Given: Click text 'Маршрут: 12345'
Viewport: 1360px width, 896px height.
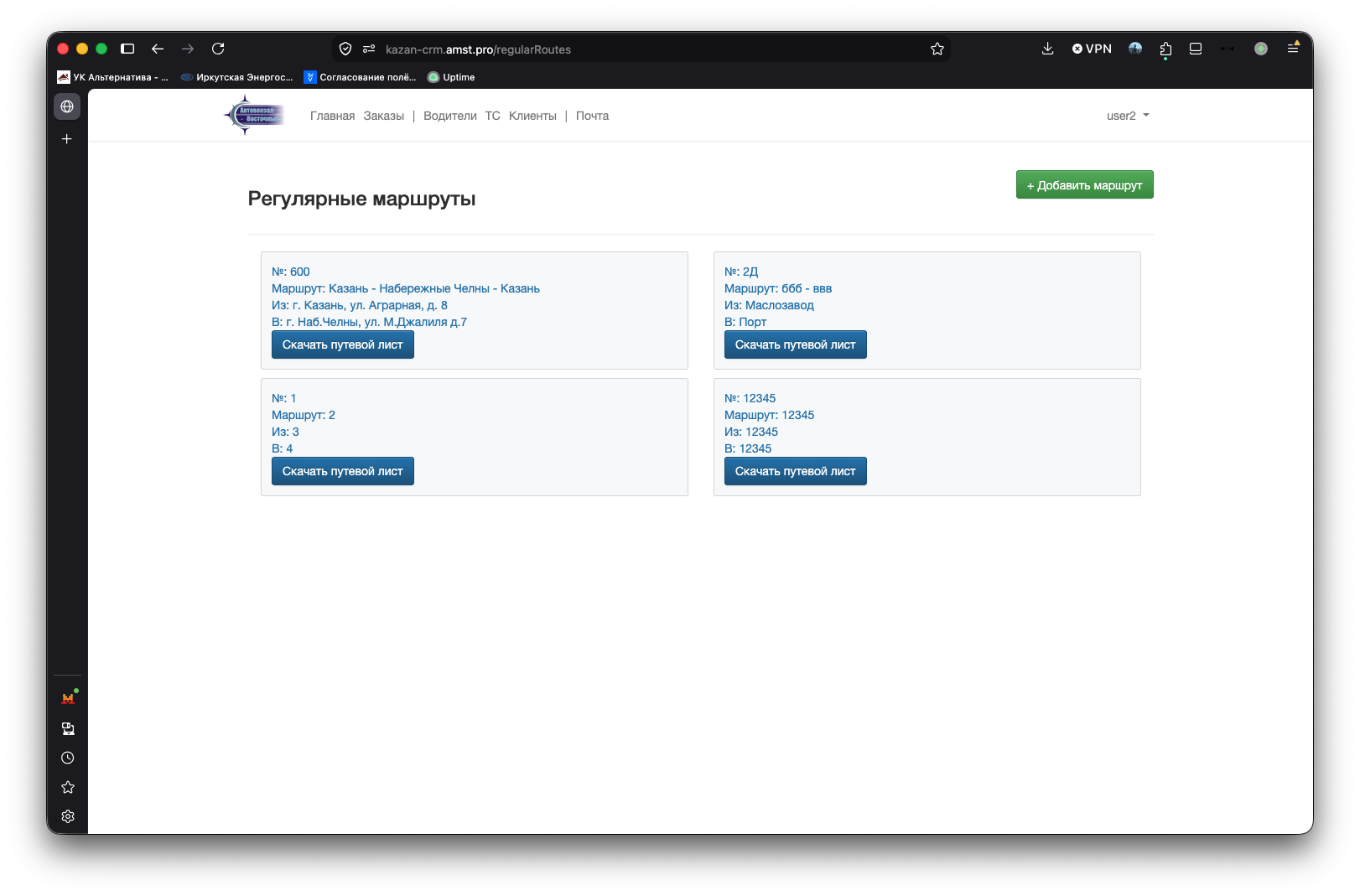Looking at the screenshot, I should tap(769, 415).
